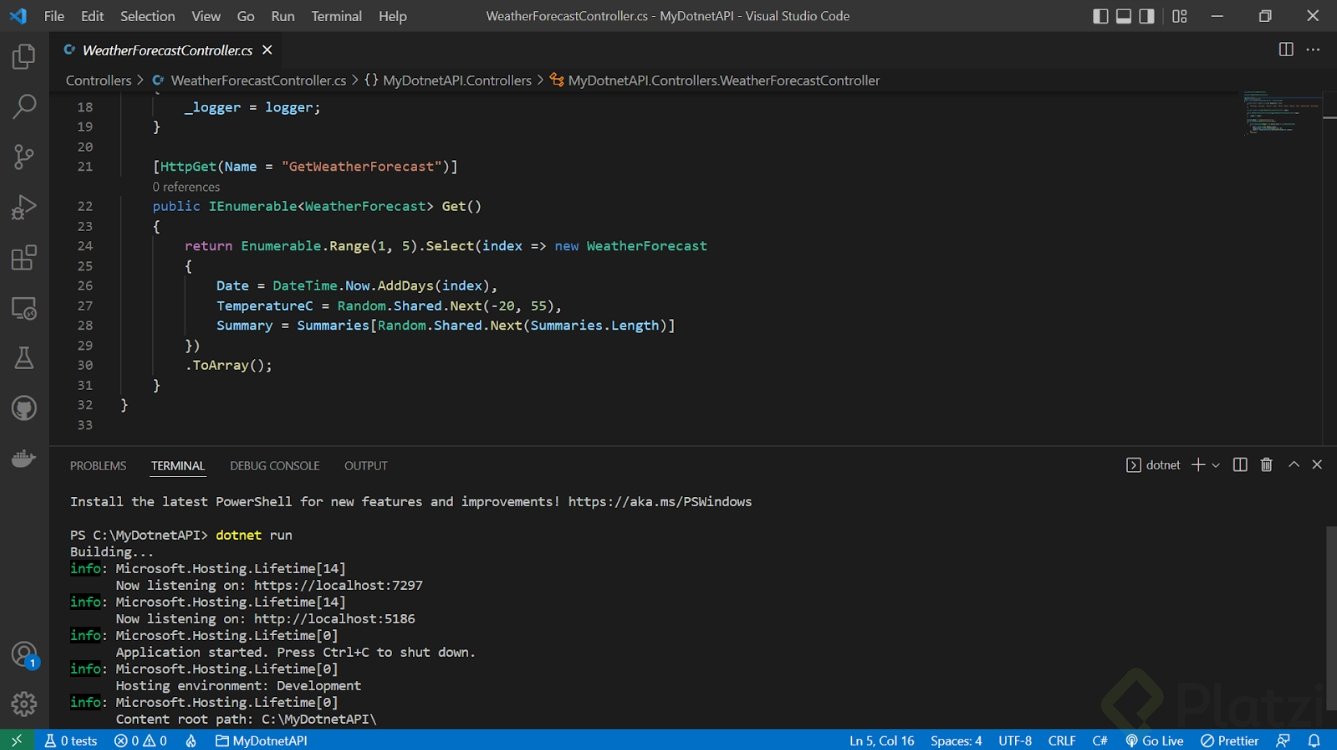Open the Extensions view
The height and width of the screenshot is (750, 1337).
(24, 257)
